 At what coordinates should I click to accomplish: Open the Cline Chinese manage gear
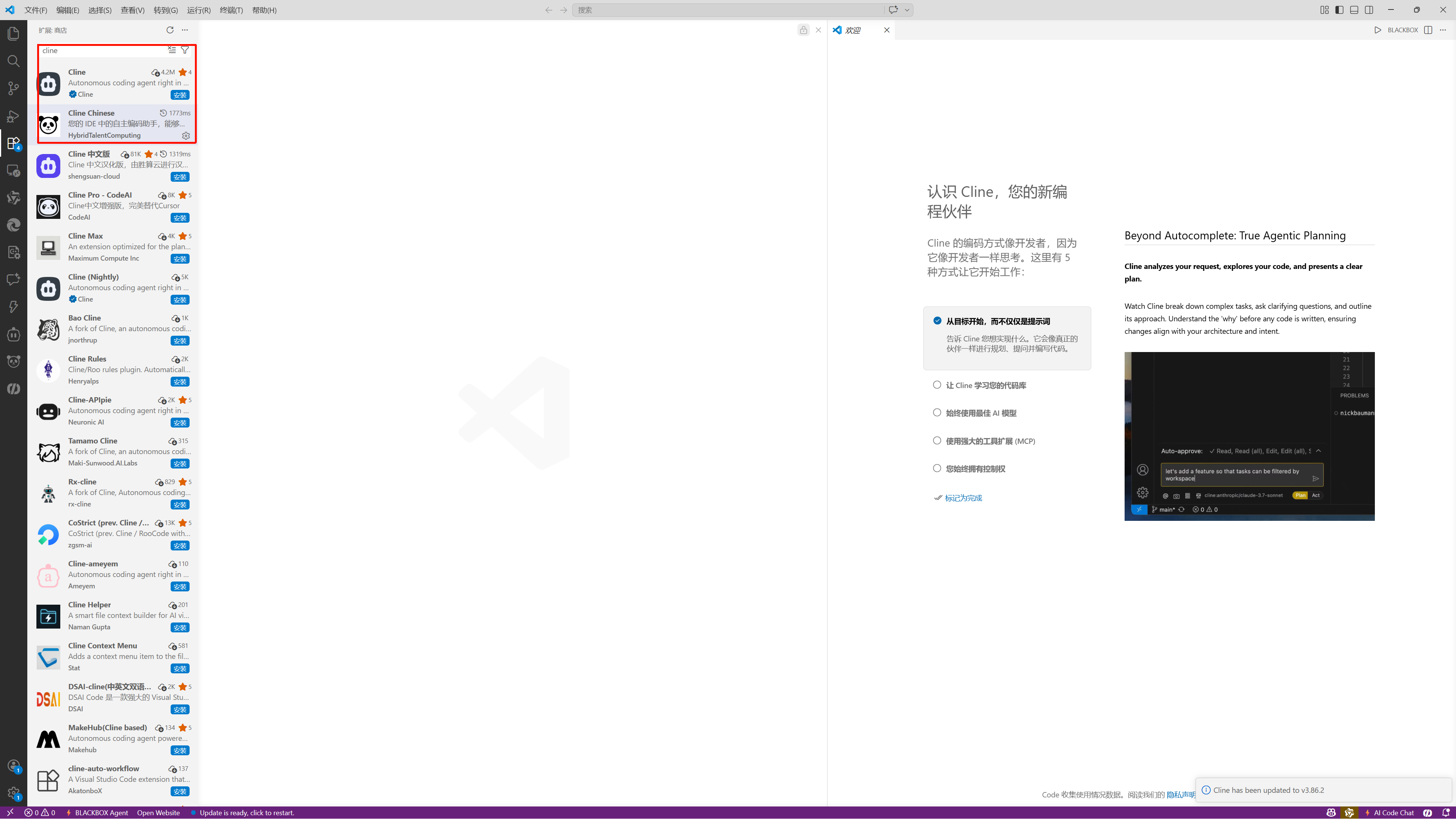point(186,136)
